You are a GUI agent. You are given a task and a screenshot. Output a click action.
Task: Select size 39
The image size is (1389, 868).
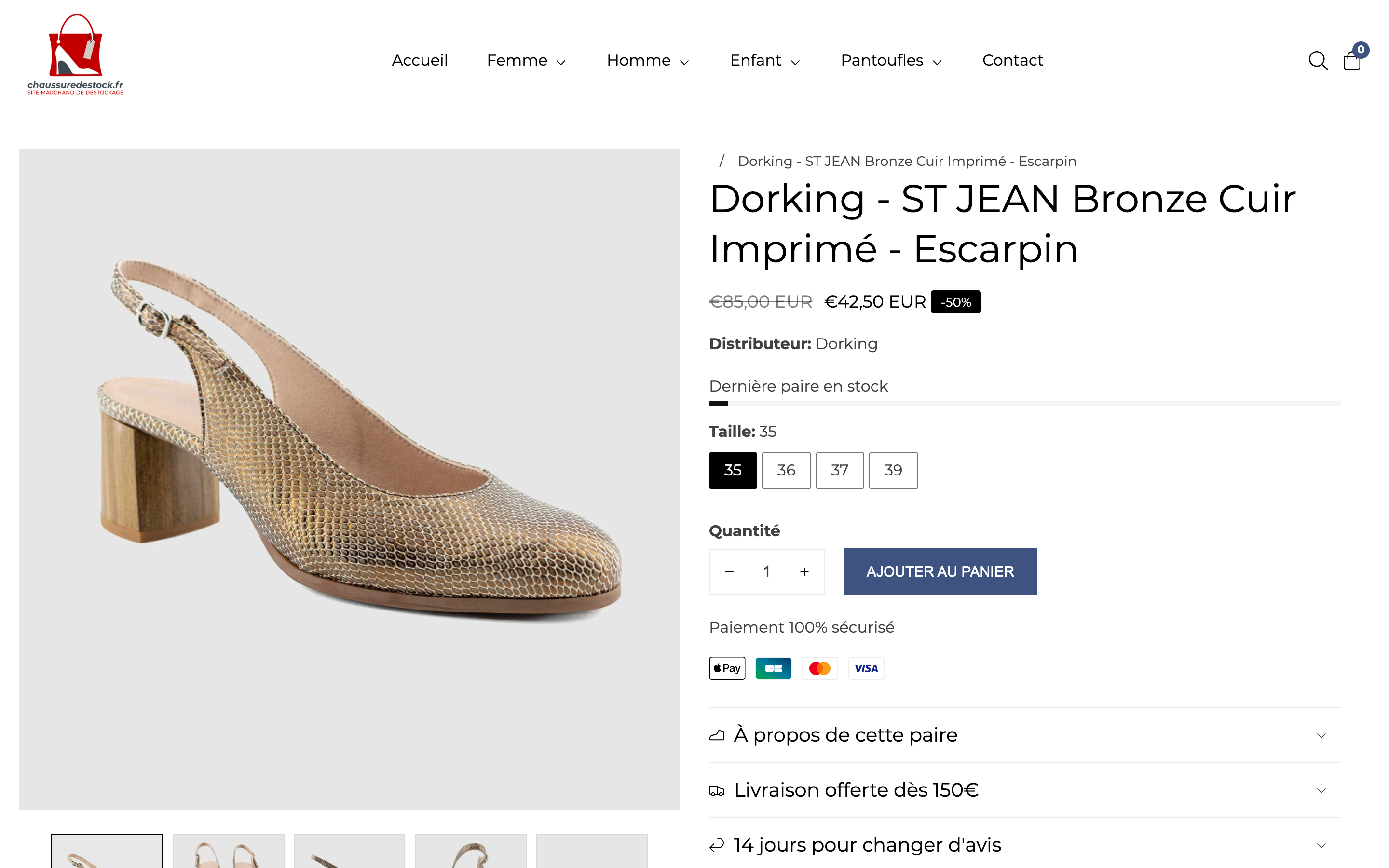pyautogui.click(x=893, y=470)
